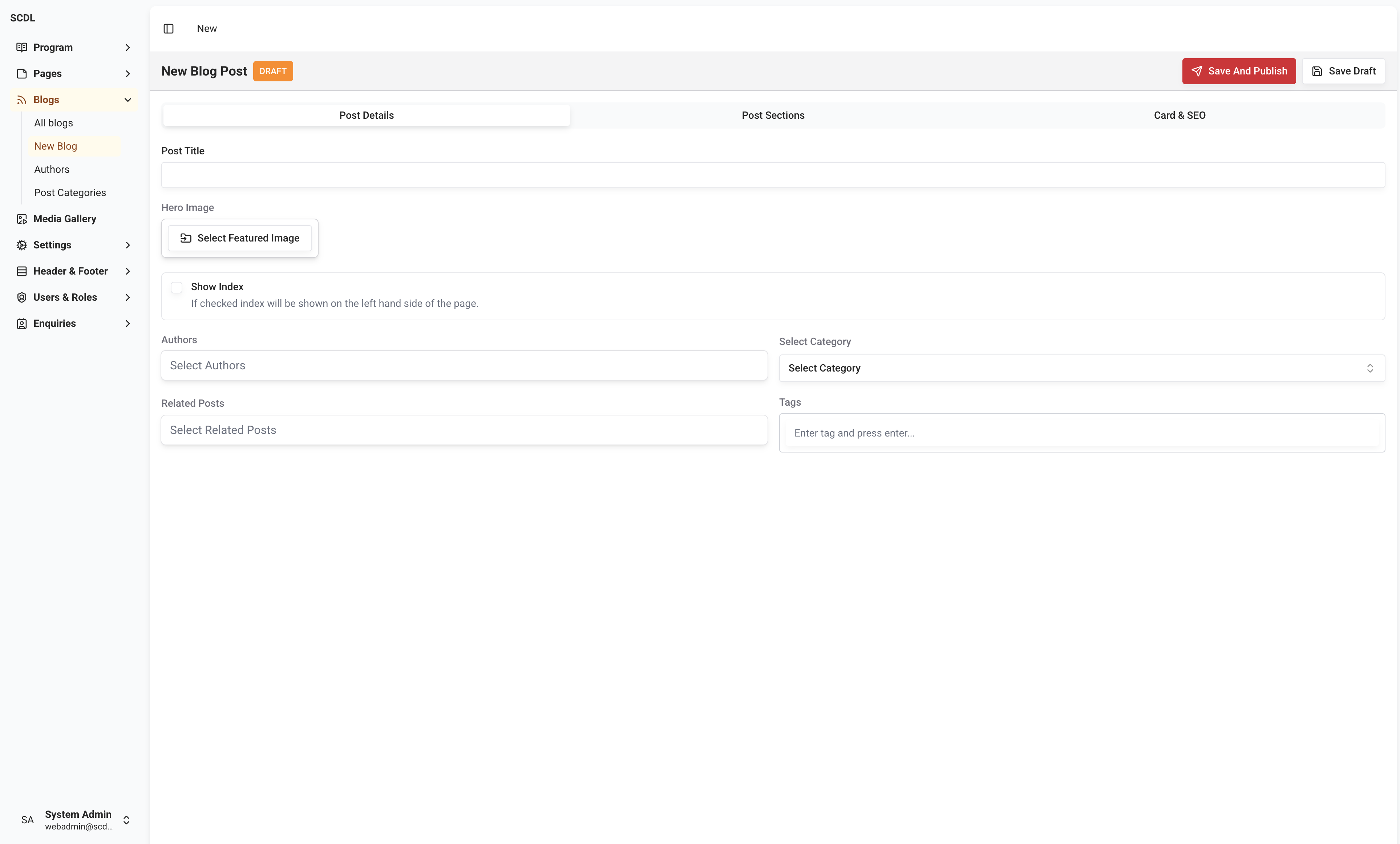1400x844 pixels.
Task: Click the Program book icon
Action: click(x=21, y=47)
